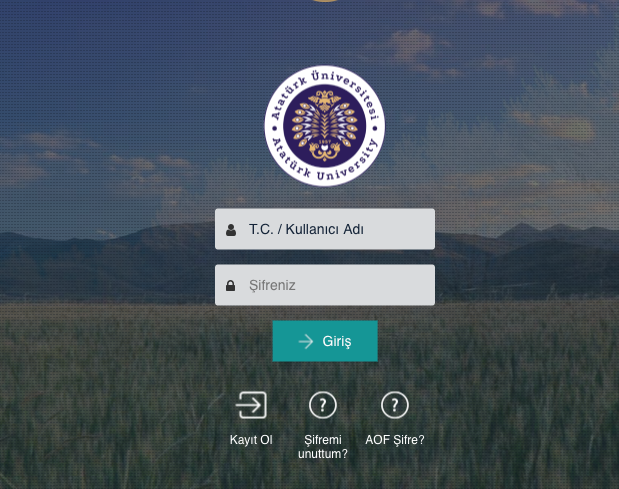
Task: Submit login with the Giriş button
Action: [x=325, y=341]
